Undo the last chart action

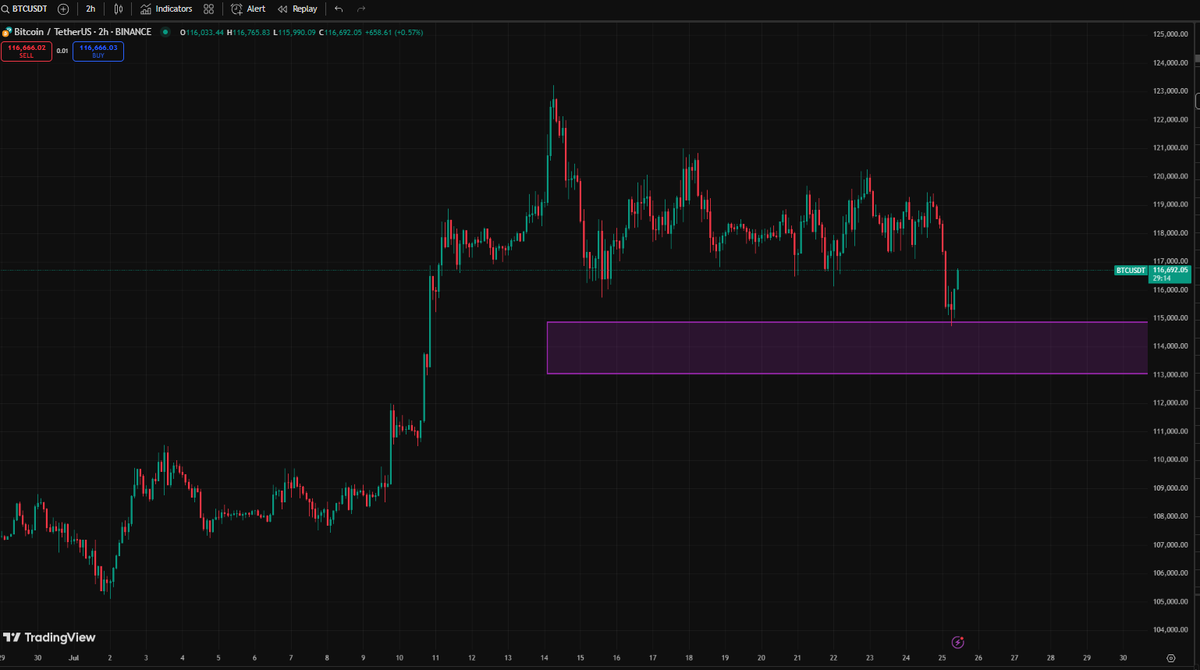pos(339,8)
